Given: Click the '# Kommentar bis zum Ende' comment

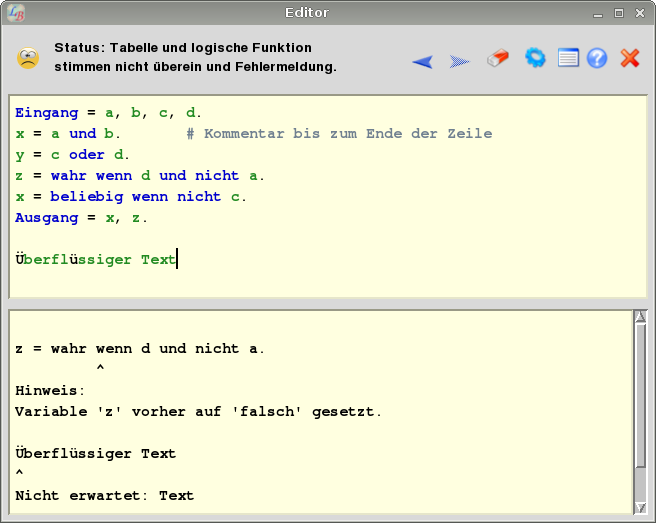Looking at the screenshot, I should coord(339,134).
